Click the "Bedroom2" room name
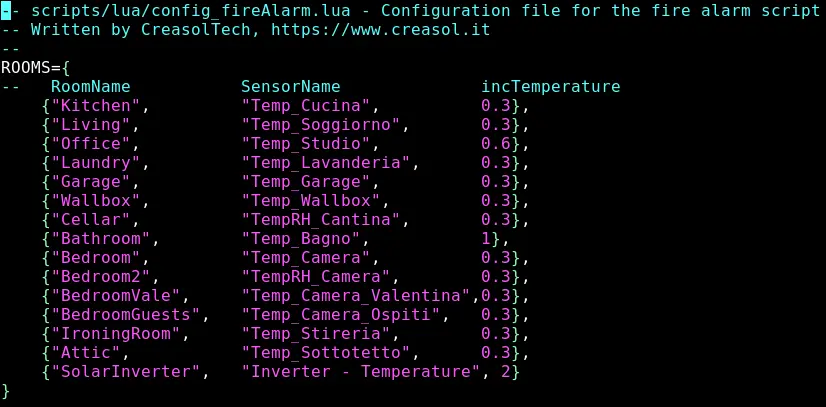Image resolution: width=826 pixels, height=407 pixels. 101,276
